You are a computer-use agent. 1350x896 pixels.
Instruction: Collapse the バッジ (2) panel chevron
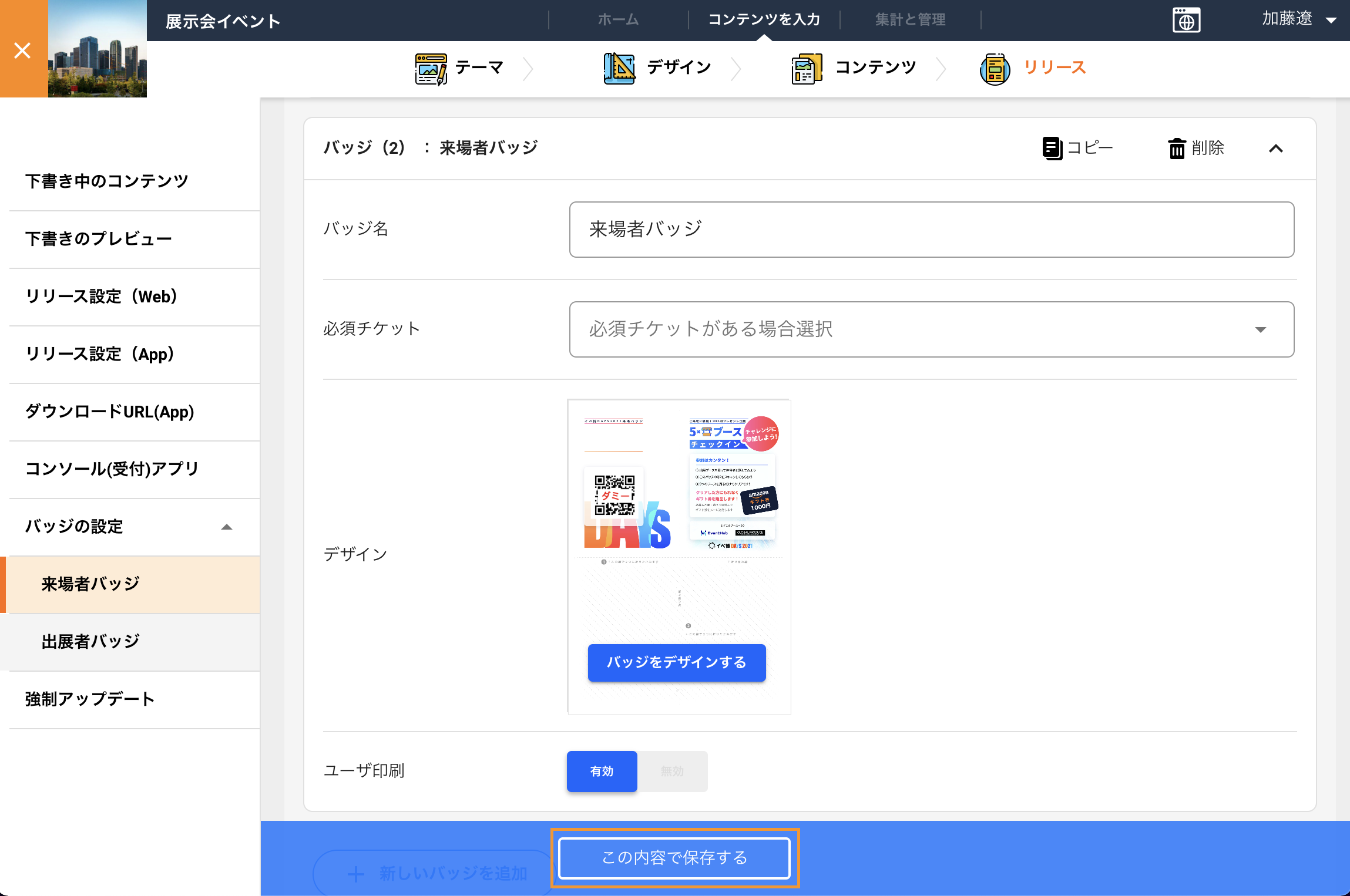click(x=1275, y=149)
